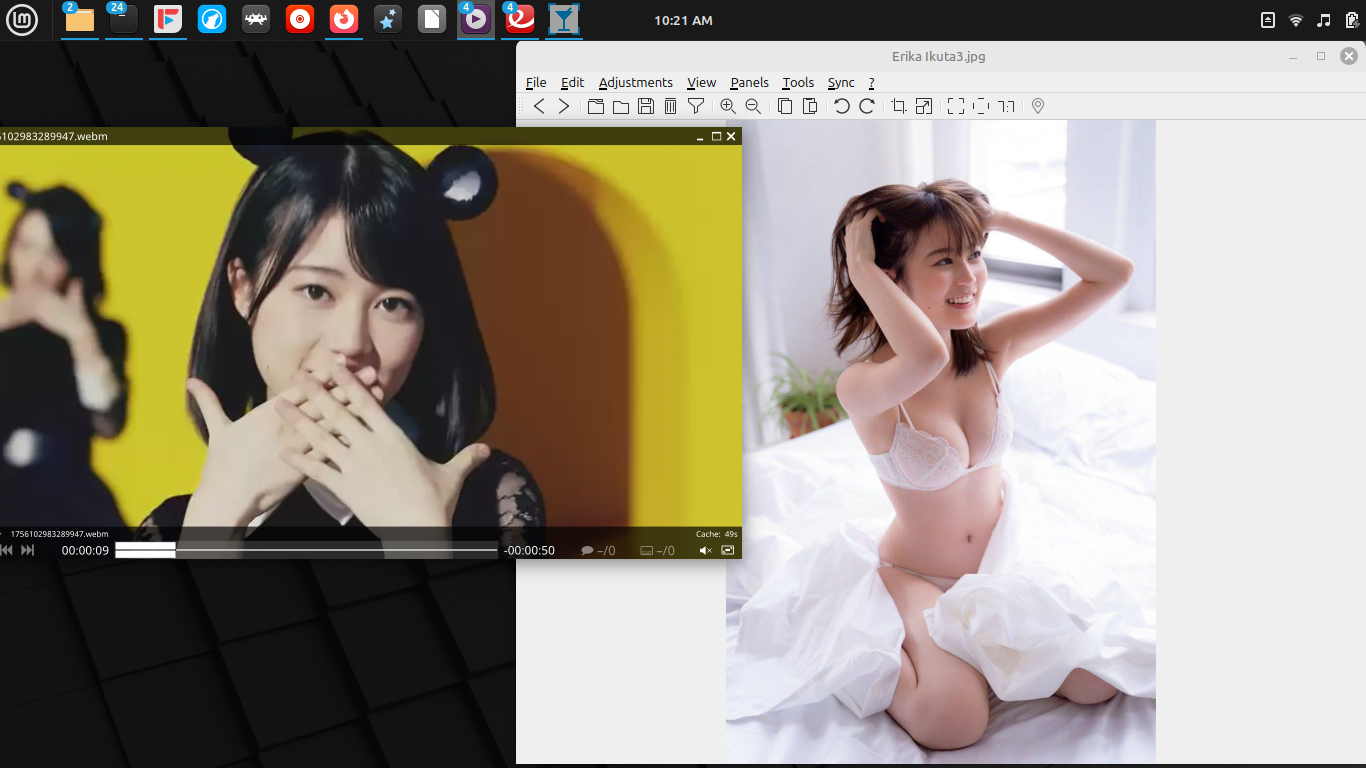Click the clock showing 10:21 AM
The image size is (1366, 768).
pyautogui.click(x=683, y=20)
